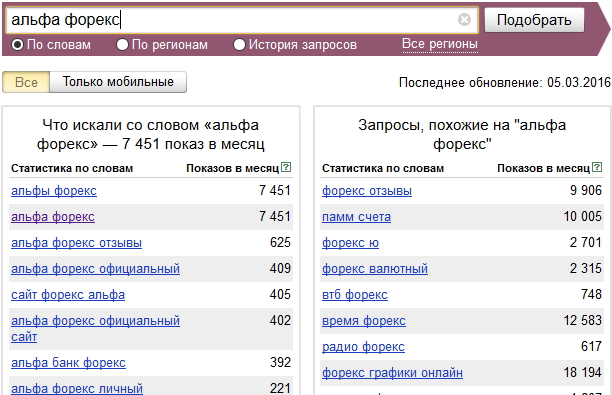The width and height of the screenshot is (612, 395).
Task: Click the 402 impressions value
Action: pyautogui.click(x=280, y=320)
